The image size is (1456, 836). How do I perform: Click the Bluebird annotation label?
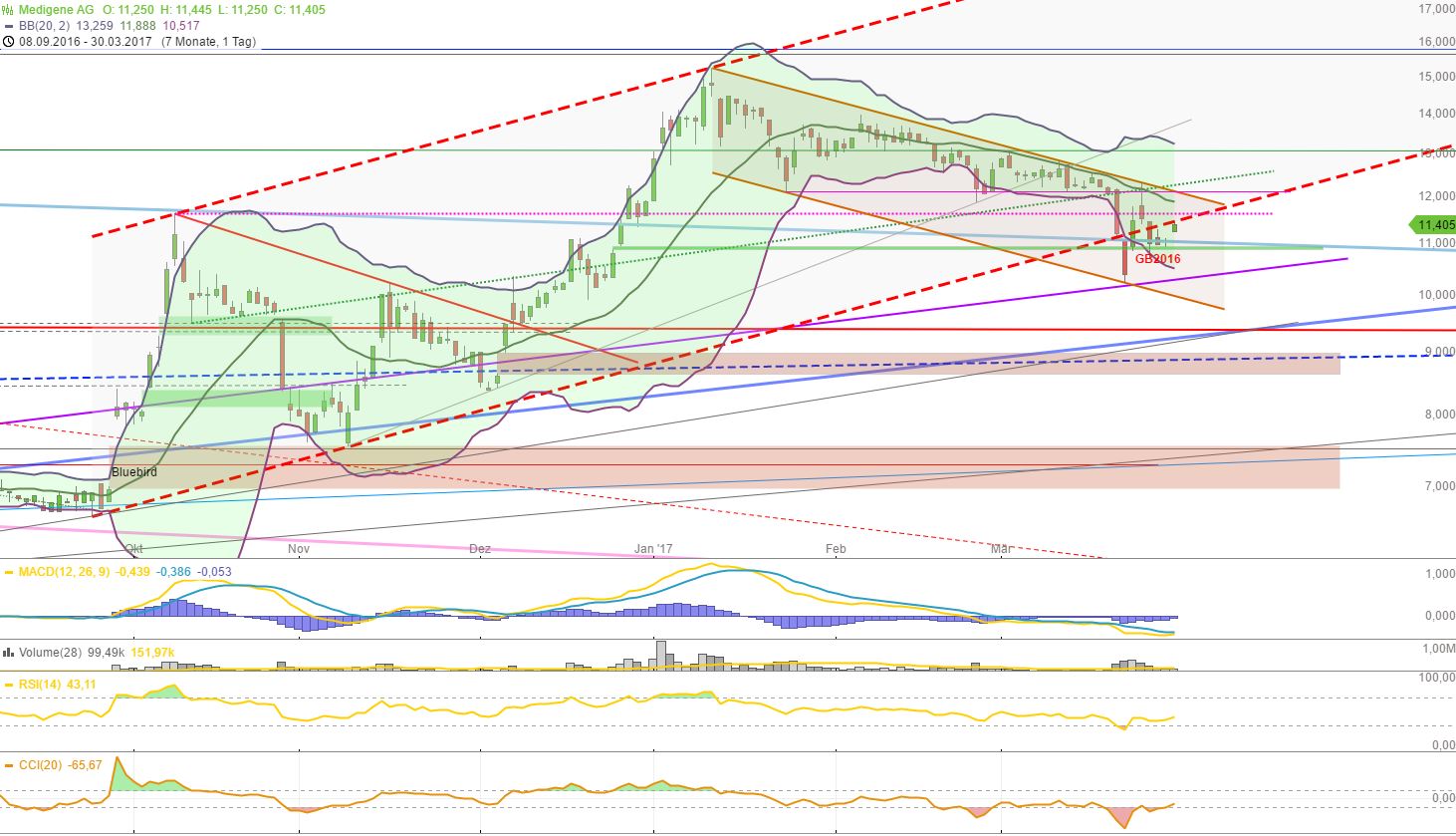pyautogui.click(x=132, y=472)
